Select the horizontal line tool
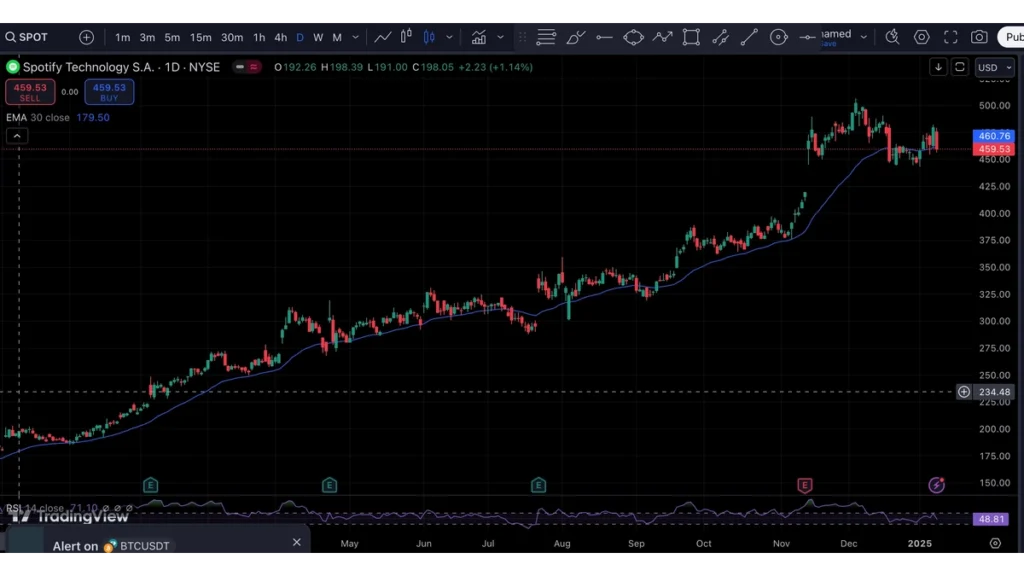1024x576 pixels. [x=808, y=37]
